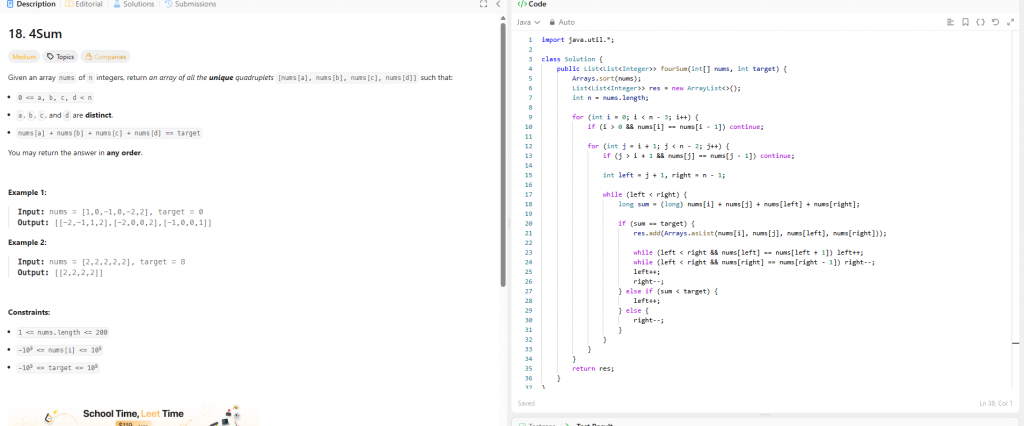This screenshot has width=1024, height=426.
Task: Click the format code icon
Action: click(950, 22)
